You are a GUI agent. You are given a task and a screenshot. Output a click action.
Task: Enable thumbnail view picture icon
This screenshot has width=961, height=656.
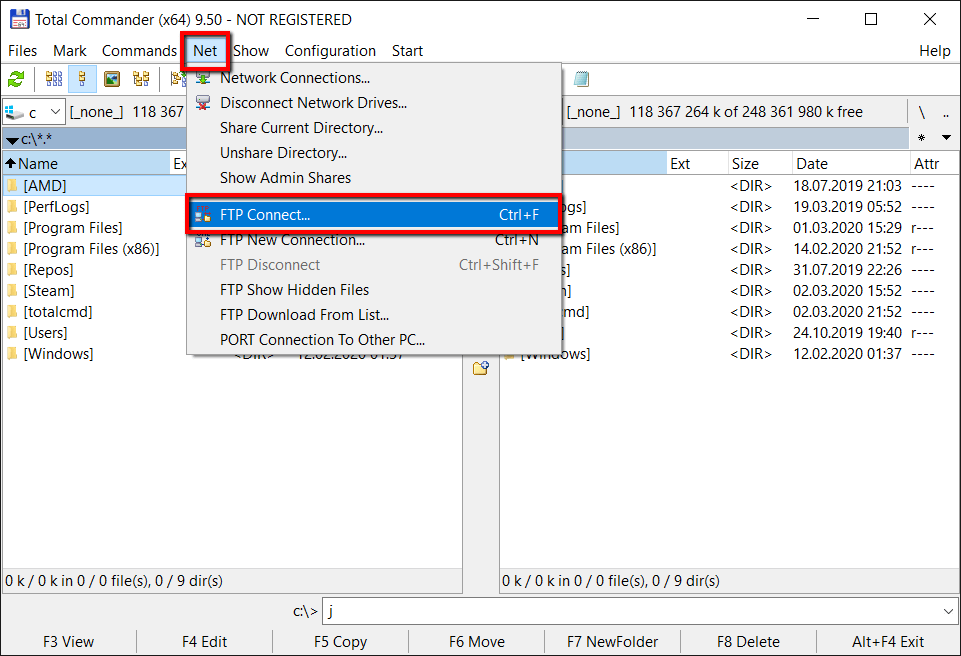click(112, 79)
